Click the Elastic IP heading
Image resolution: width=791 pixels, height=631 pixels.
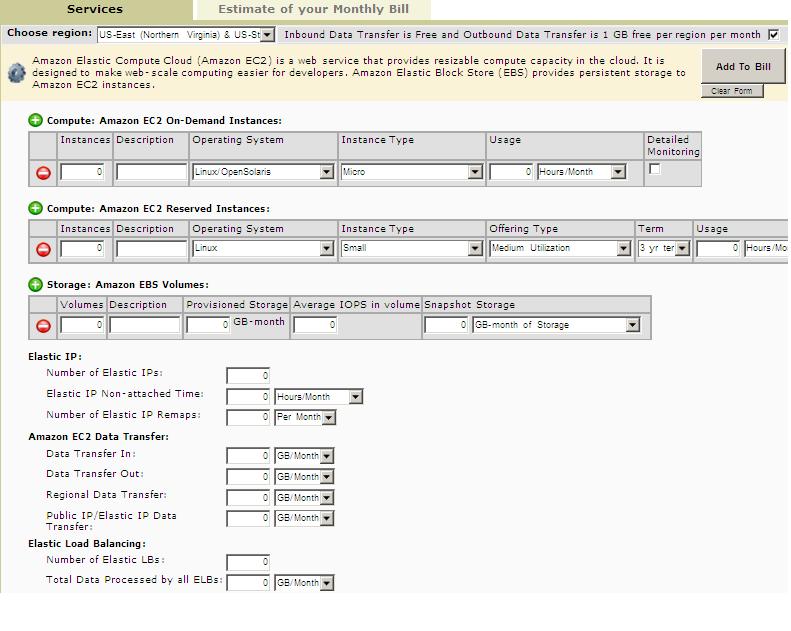click(55, 357)
